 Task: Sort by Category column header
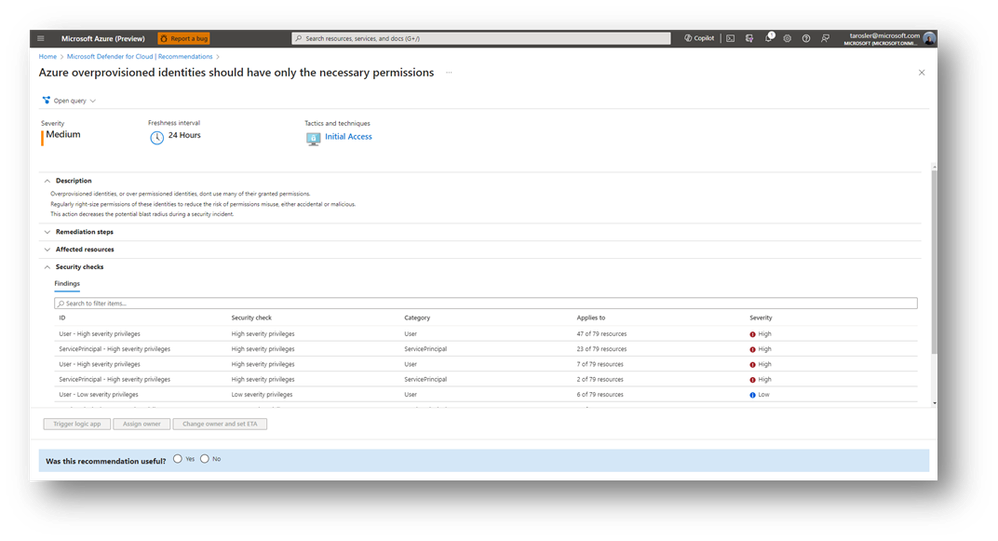pyautogui.click(x=417, y=318)
